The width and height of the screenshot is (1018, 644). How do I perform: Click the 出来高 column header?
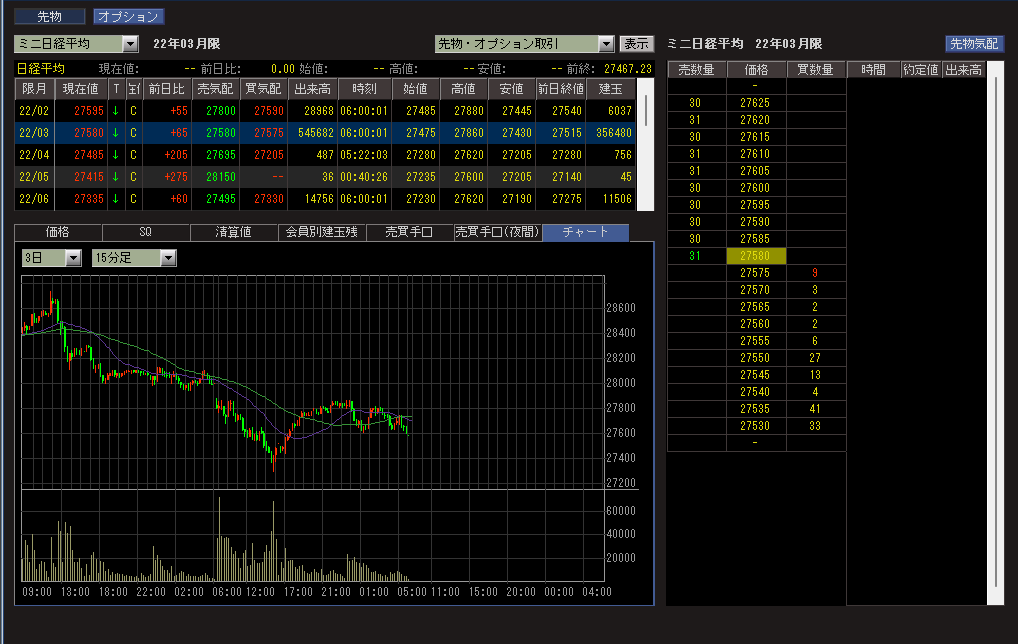(312, 88)
